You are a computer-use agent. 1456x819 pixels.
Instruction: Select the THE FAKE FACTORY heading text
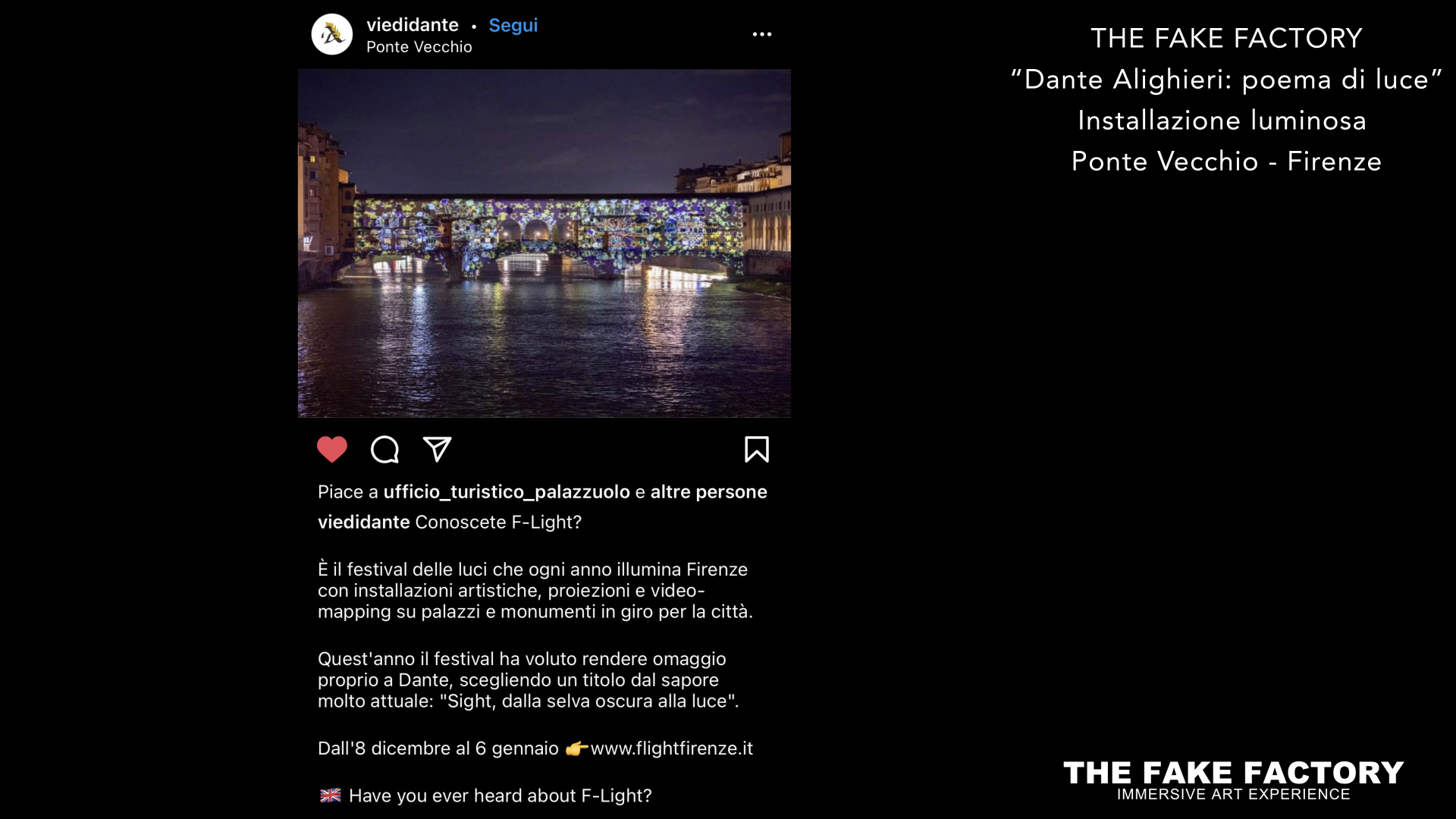point(1226,38)
